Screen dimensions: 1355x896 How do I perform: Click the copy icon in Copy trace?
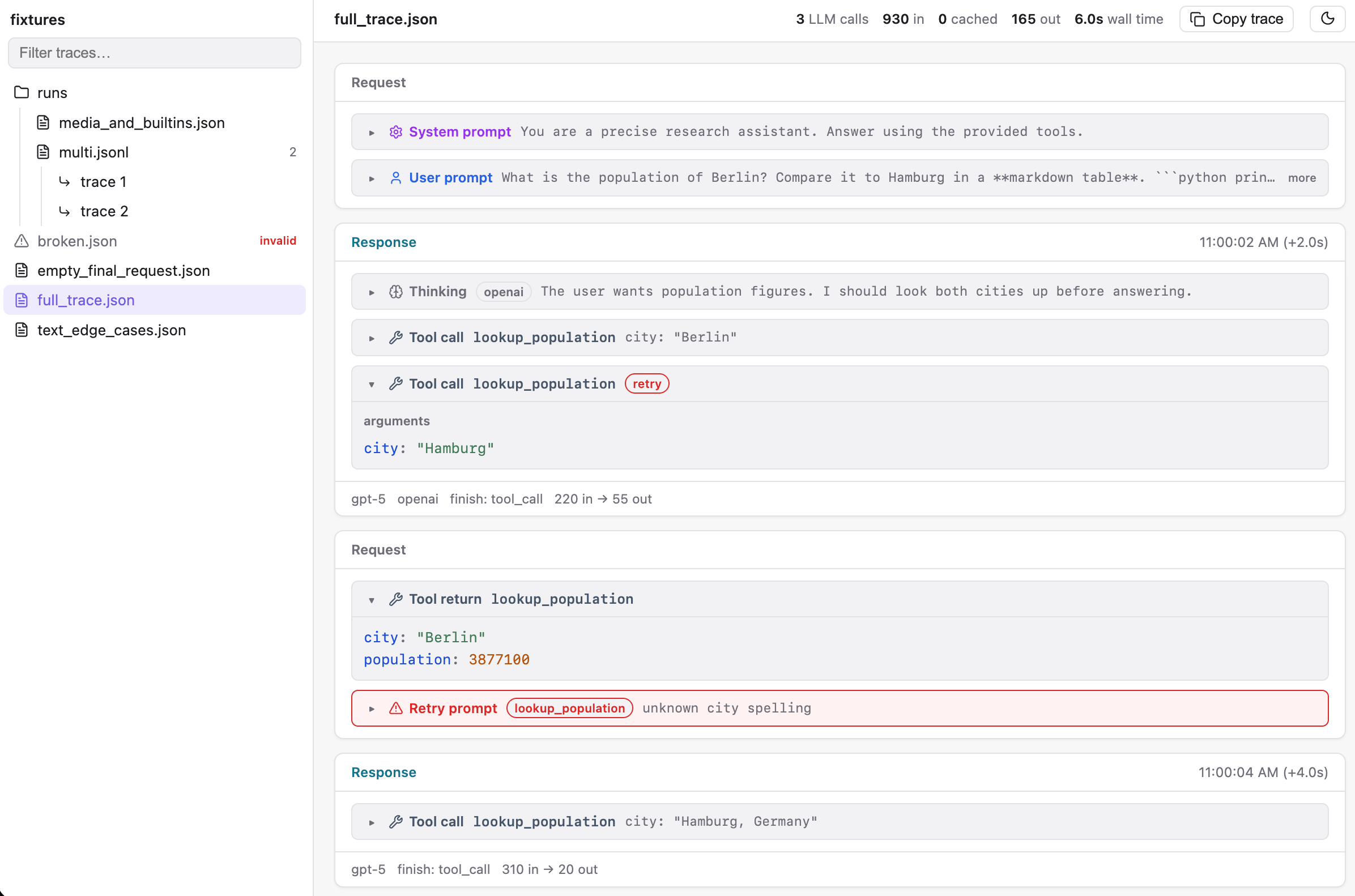(x=1198, y=19)
